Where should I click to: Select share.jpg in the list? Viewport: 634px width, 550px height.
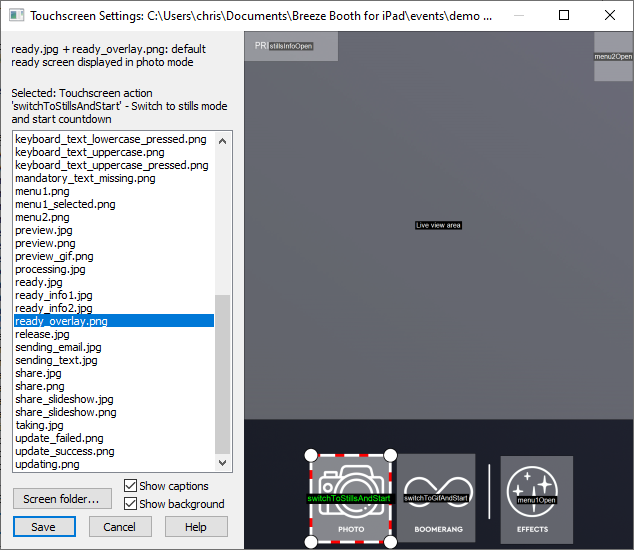(x=114, y=373)
